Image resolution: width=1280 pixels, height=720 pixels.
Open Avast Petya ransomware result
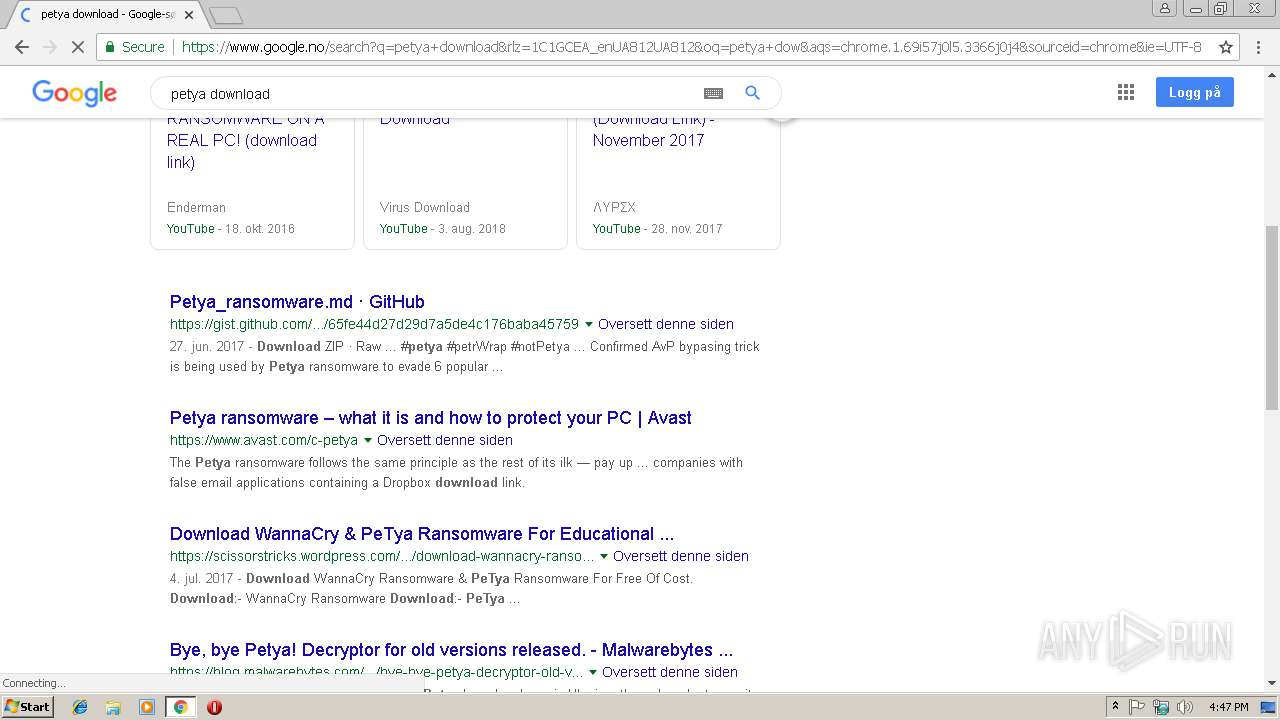click(x=430, y=418)
